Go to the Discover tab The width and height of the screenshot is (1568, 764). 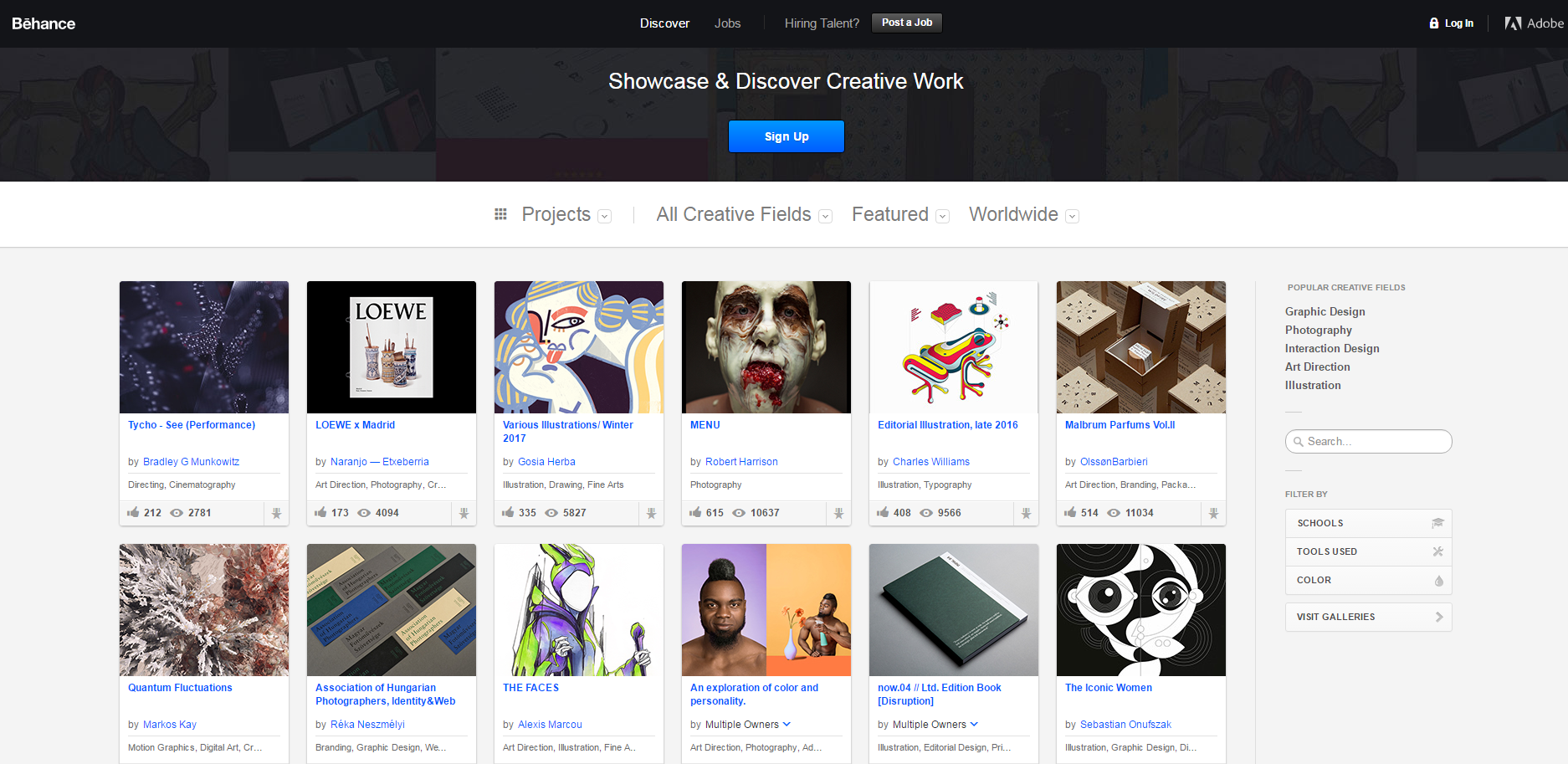tap(664, 23)
